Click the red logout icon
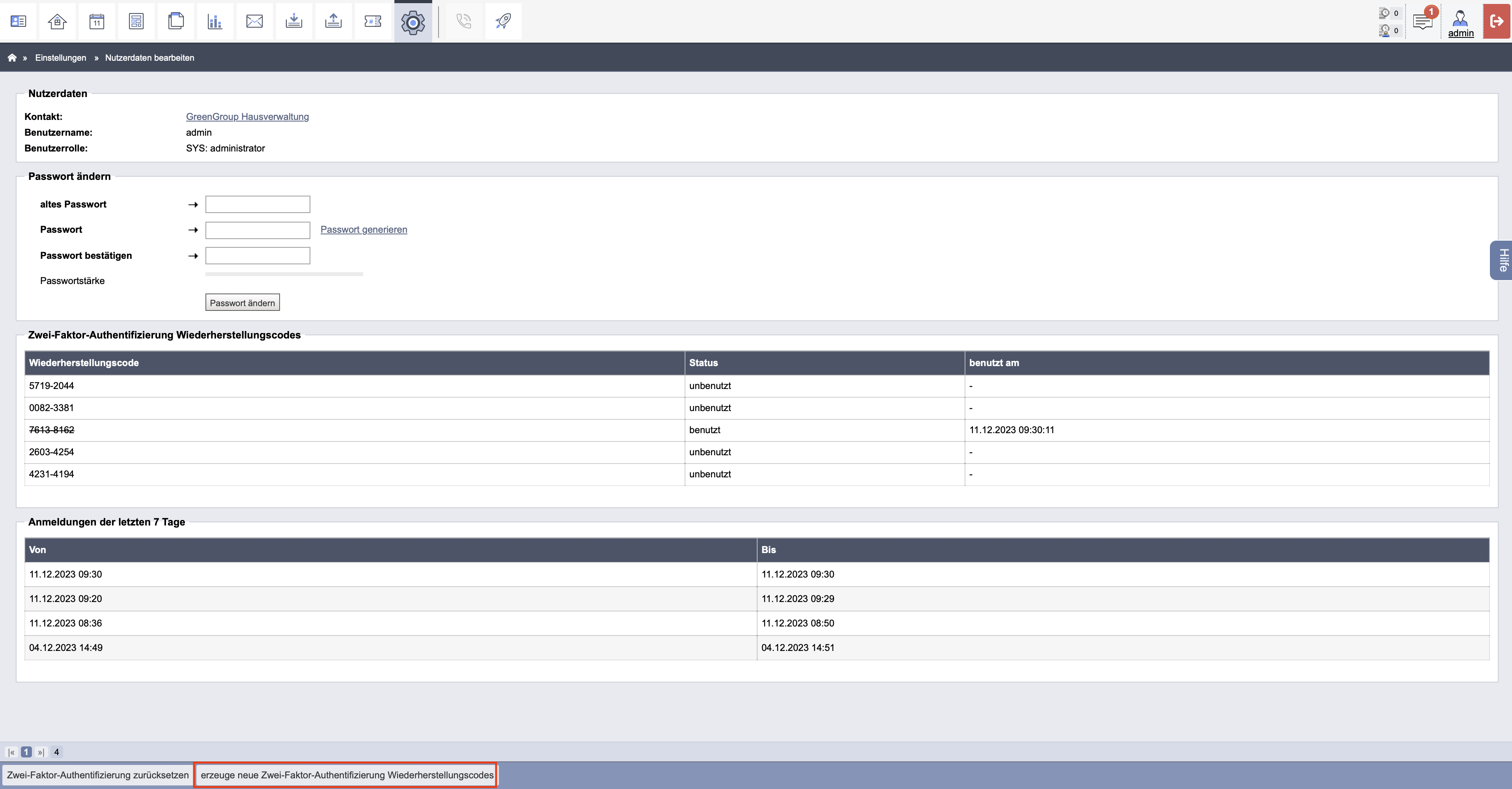Image resolution: width=1512 pixels, height=789 pixels. click(1496, 22)
